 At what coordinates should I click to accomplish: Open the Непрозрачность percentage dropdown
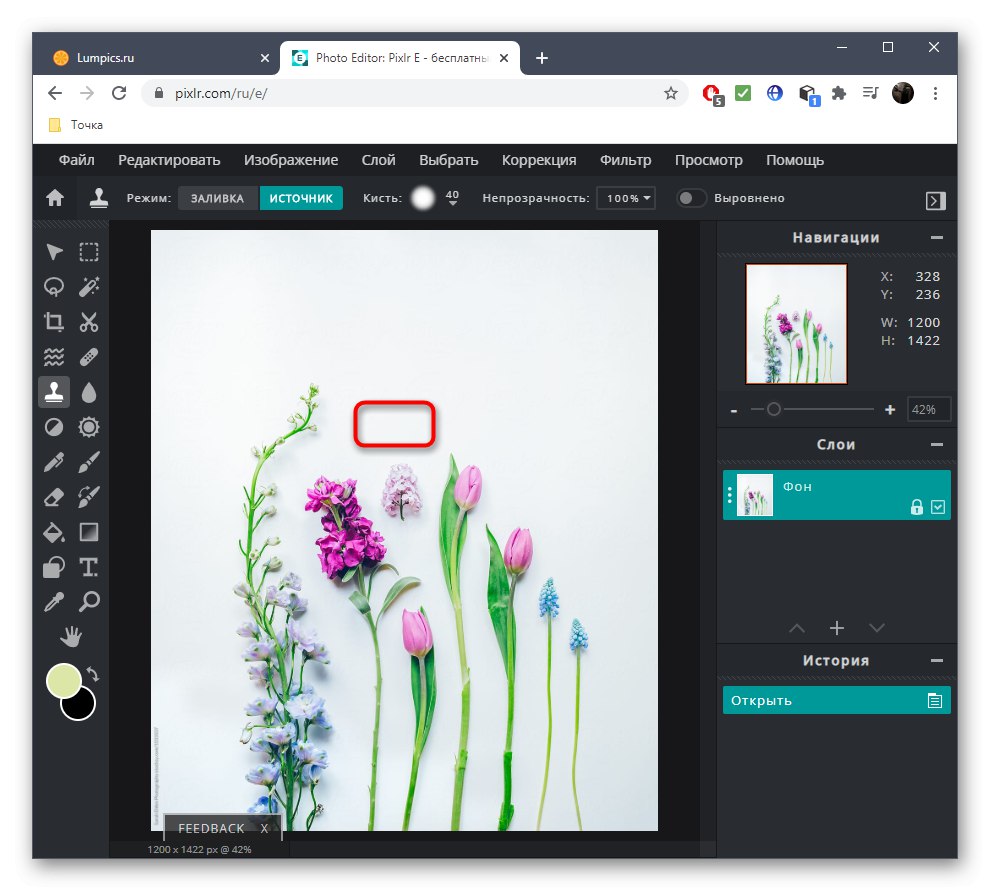[x=625, y=198]
